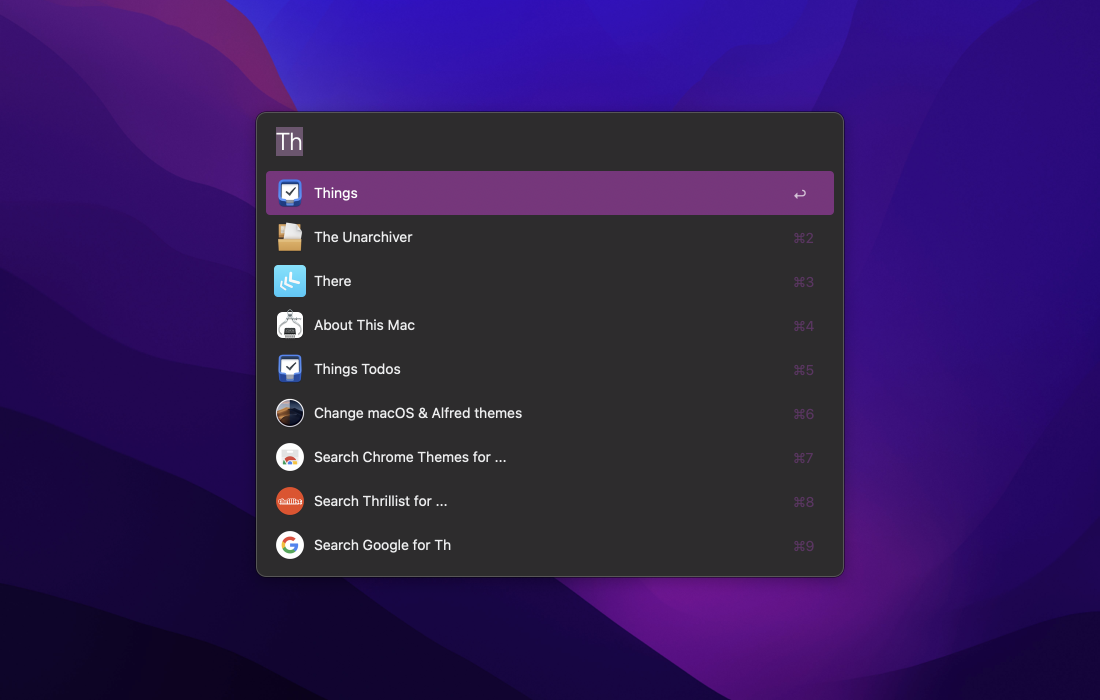
Task: Click the Thrillist red icon
Action: tap(290, 501)
